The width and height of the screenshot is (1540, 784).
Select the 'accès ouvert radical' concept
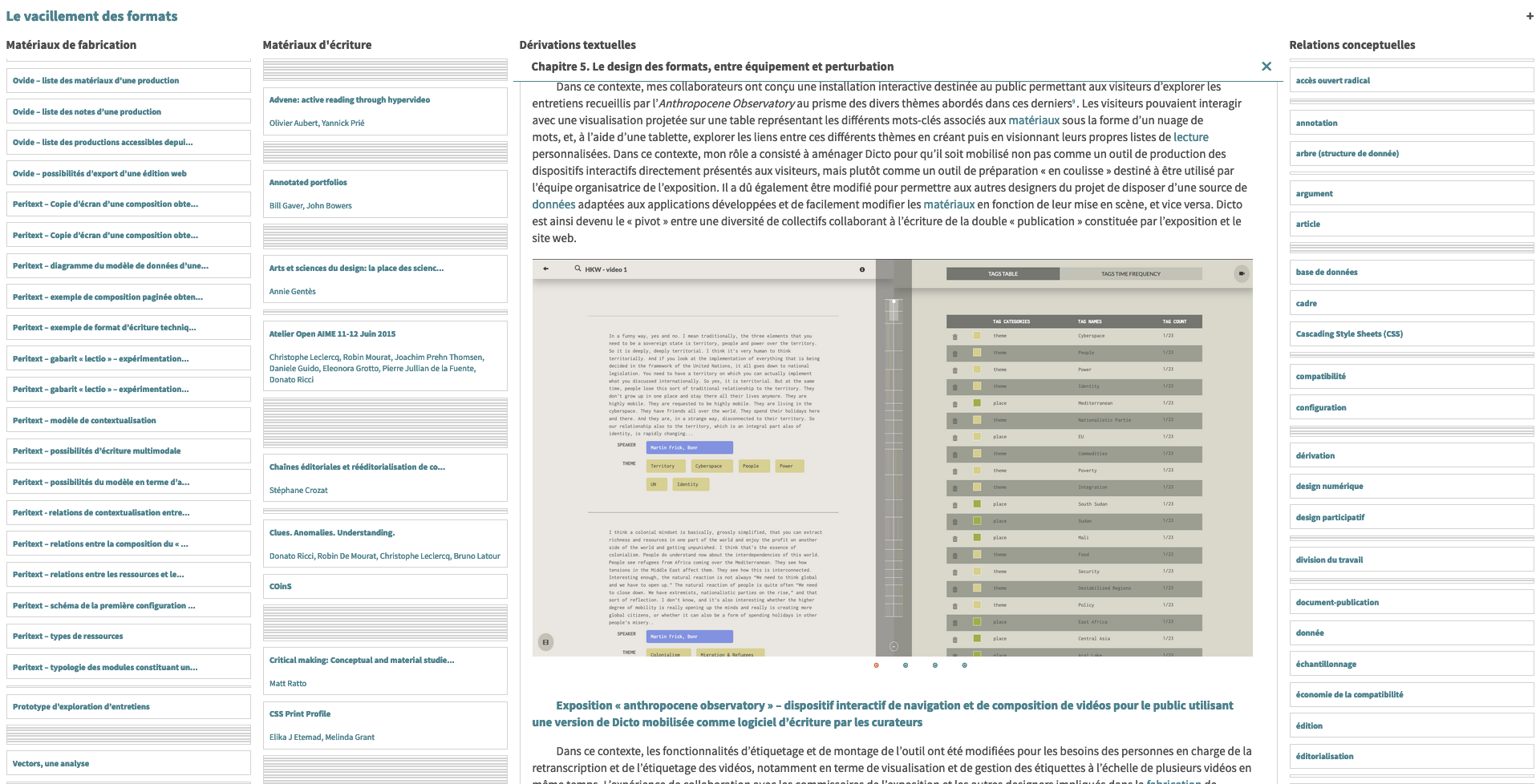[1412, 81]
